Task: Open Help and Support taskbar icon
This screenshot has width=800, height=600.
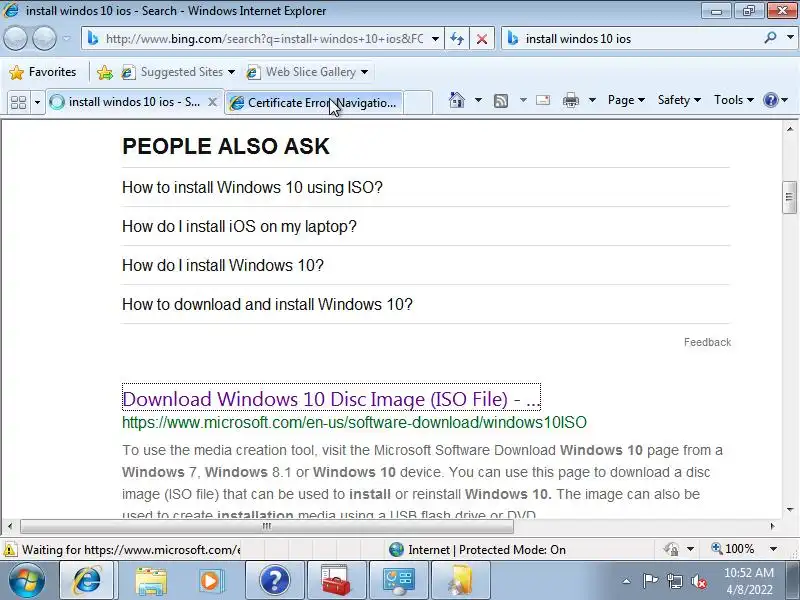Action: (274, 581)
